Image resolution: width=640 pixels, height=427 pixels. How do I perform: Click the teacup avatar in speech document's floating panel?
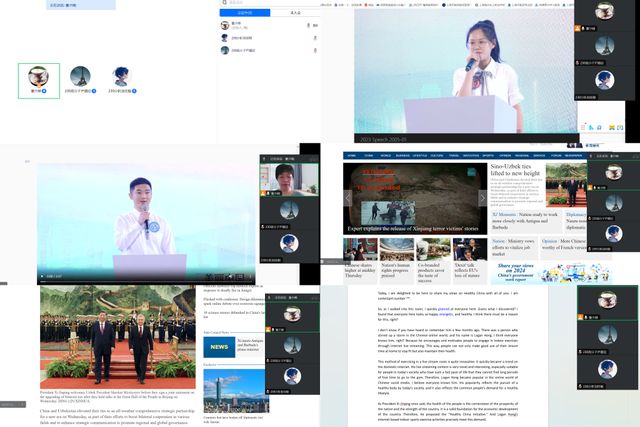607,300
